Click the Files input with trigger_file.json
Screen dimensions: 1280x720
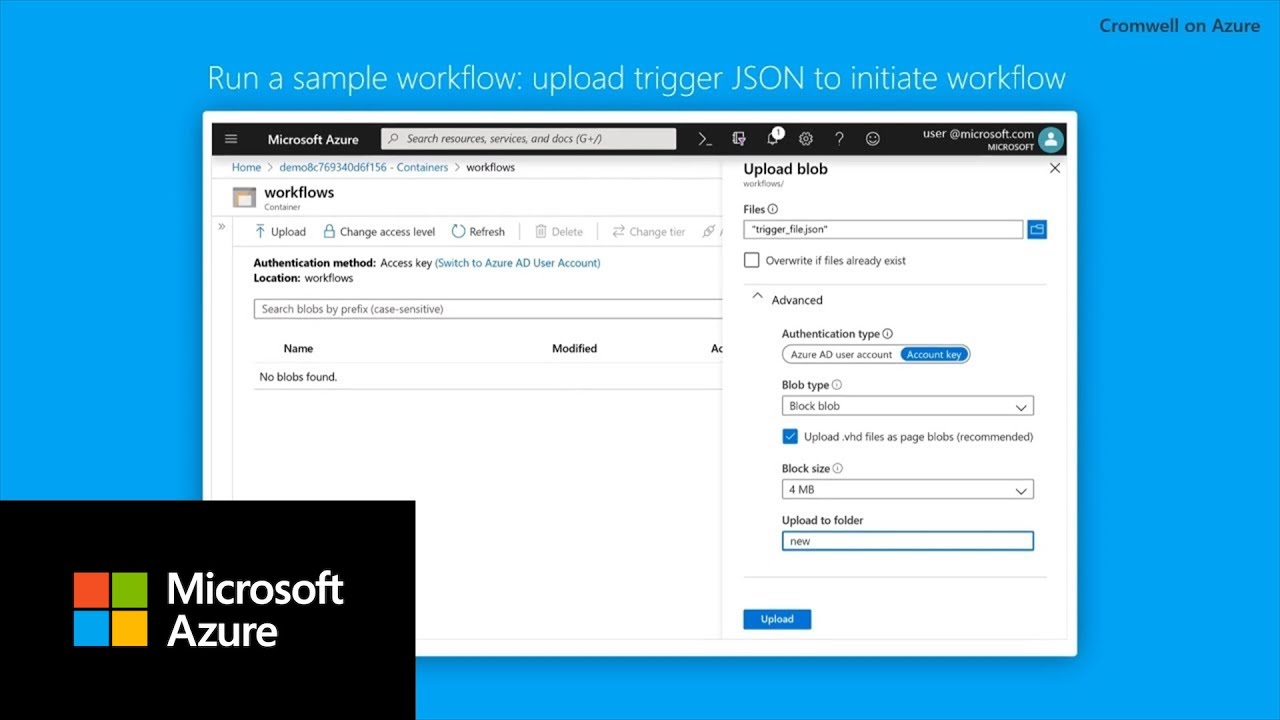click(883, 229)
